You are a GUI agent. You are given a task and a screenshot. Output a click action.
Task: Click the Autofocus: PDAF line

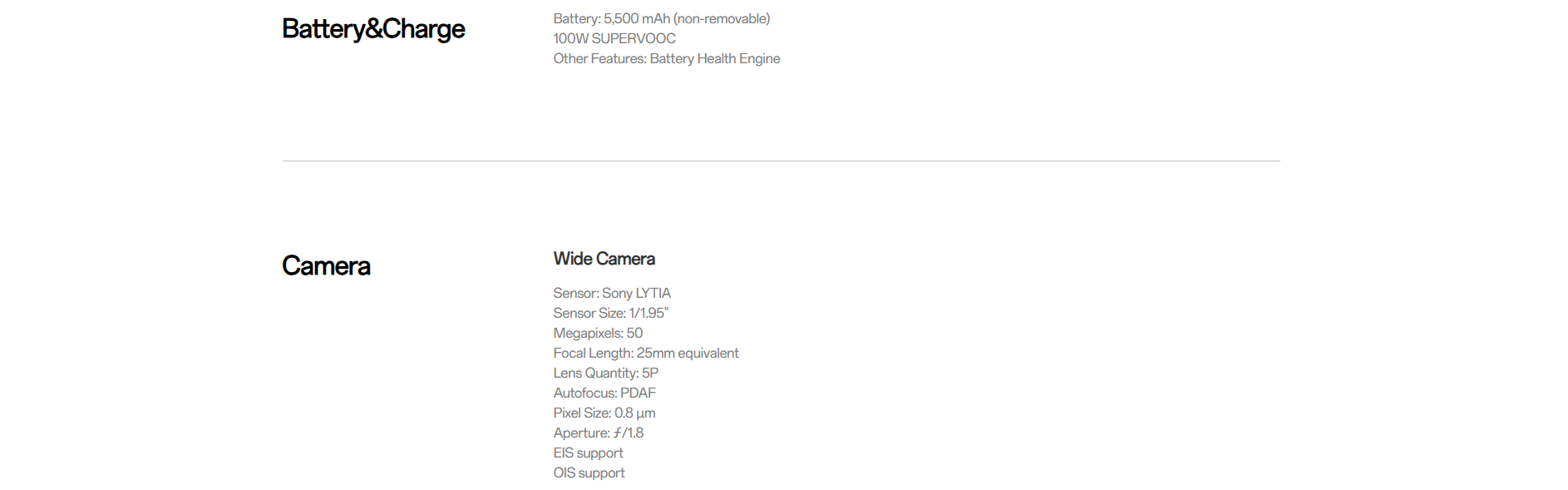click(x=604, y=393)
